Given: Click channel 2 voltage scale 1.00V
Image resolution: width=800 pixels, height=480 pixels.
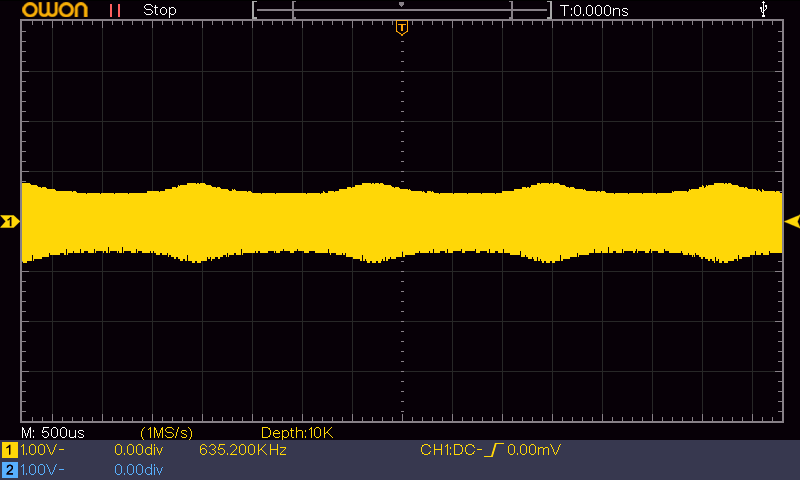Looking at the screenshot, I should pos(42,469).
